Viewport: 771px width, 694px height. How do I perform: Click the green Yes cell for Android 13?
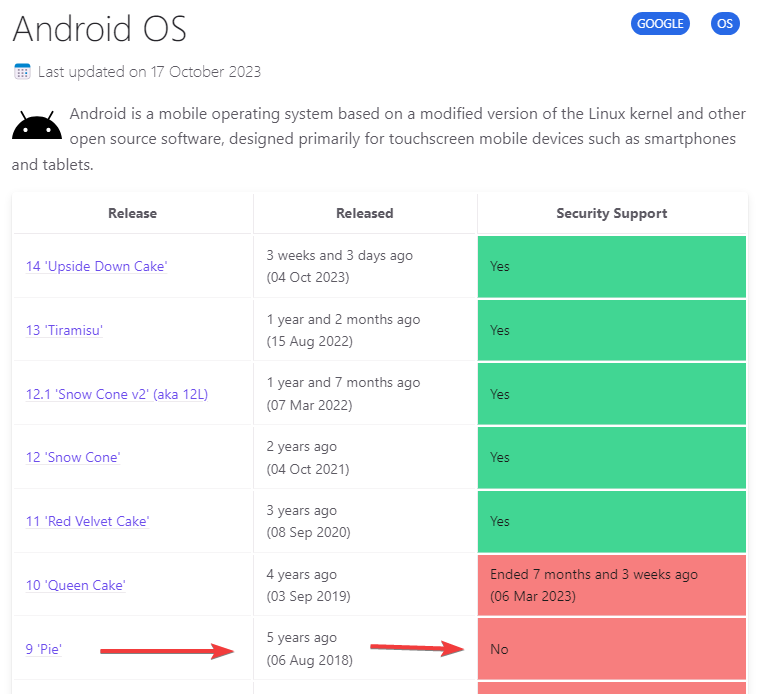click(612, 330)
